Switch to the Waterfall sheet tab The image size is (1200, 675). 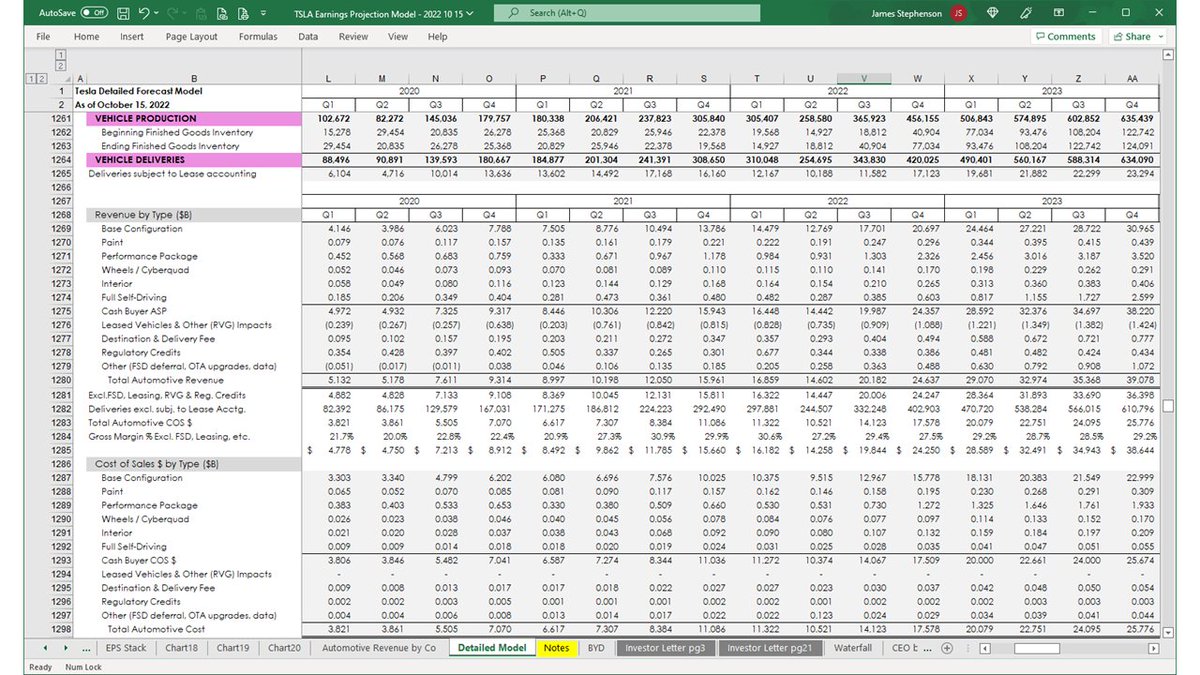(x=853, y=648)
